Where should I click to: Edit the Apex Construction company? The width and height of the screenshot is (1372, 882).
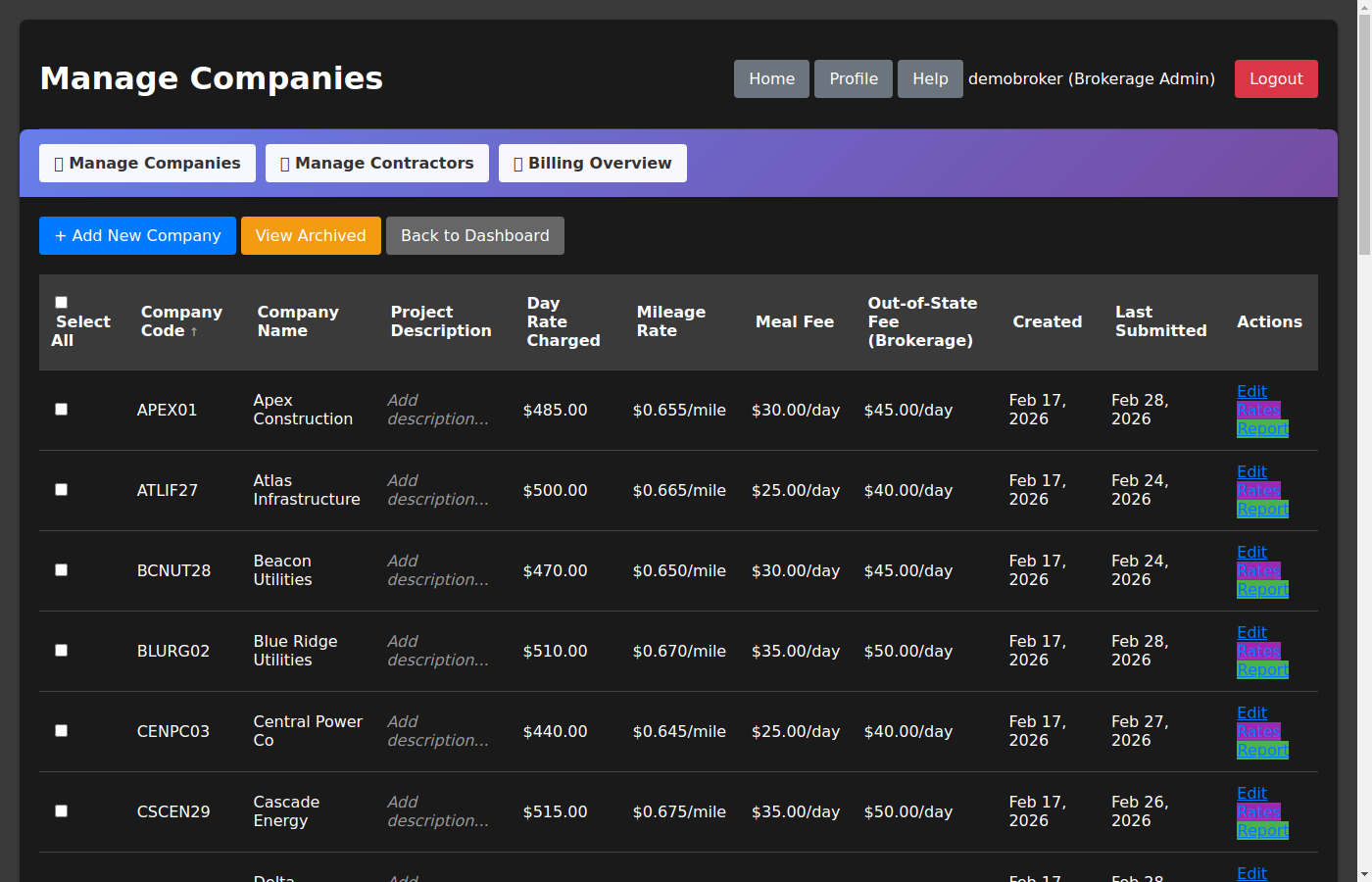coord(1251,391)
